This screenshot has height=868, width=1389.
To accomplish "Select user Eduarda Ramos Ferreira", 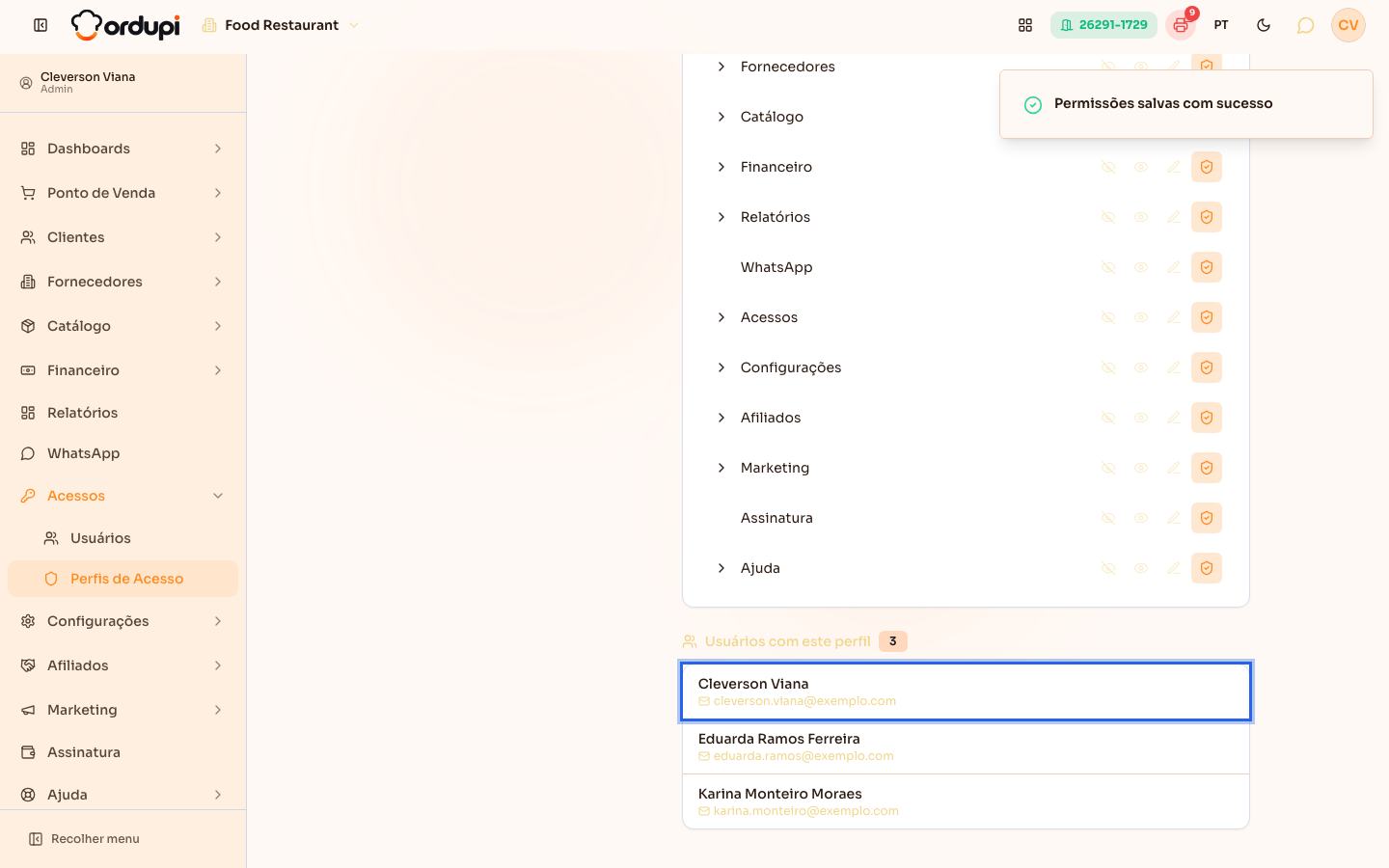I will (966, 746).
